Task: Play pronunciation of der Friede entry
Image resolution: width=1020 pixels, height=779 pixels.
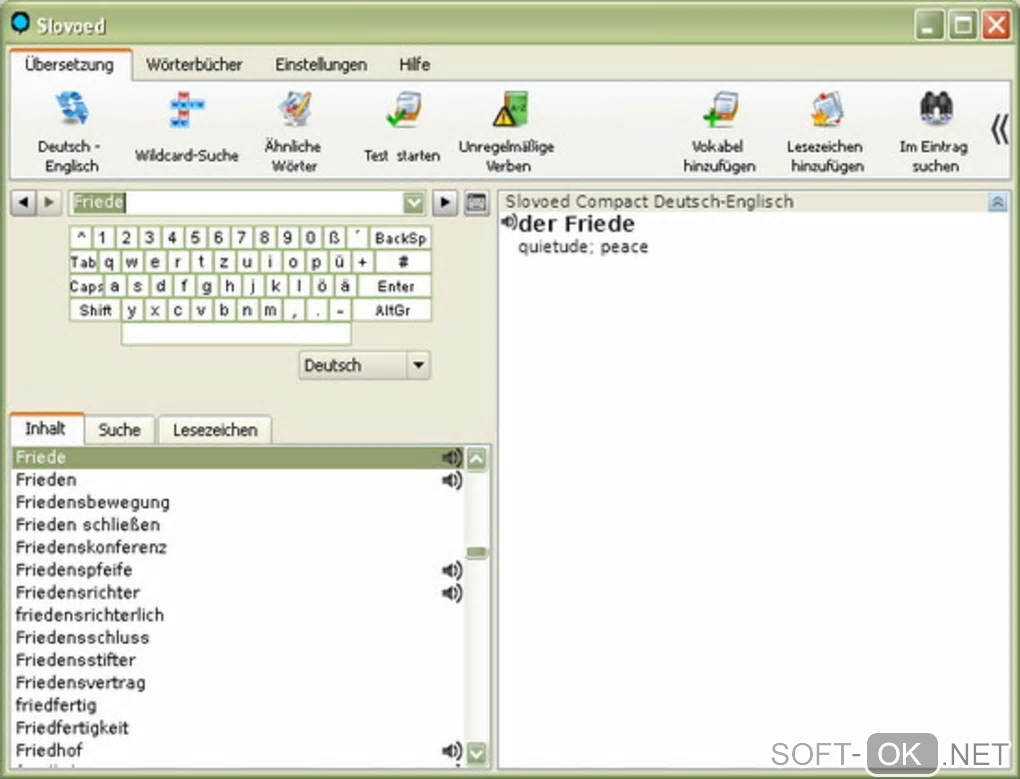Action: 509,223
